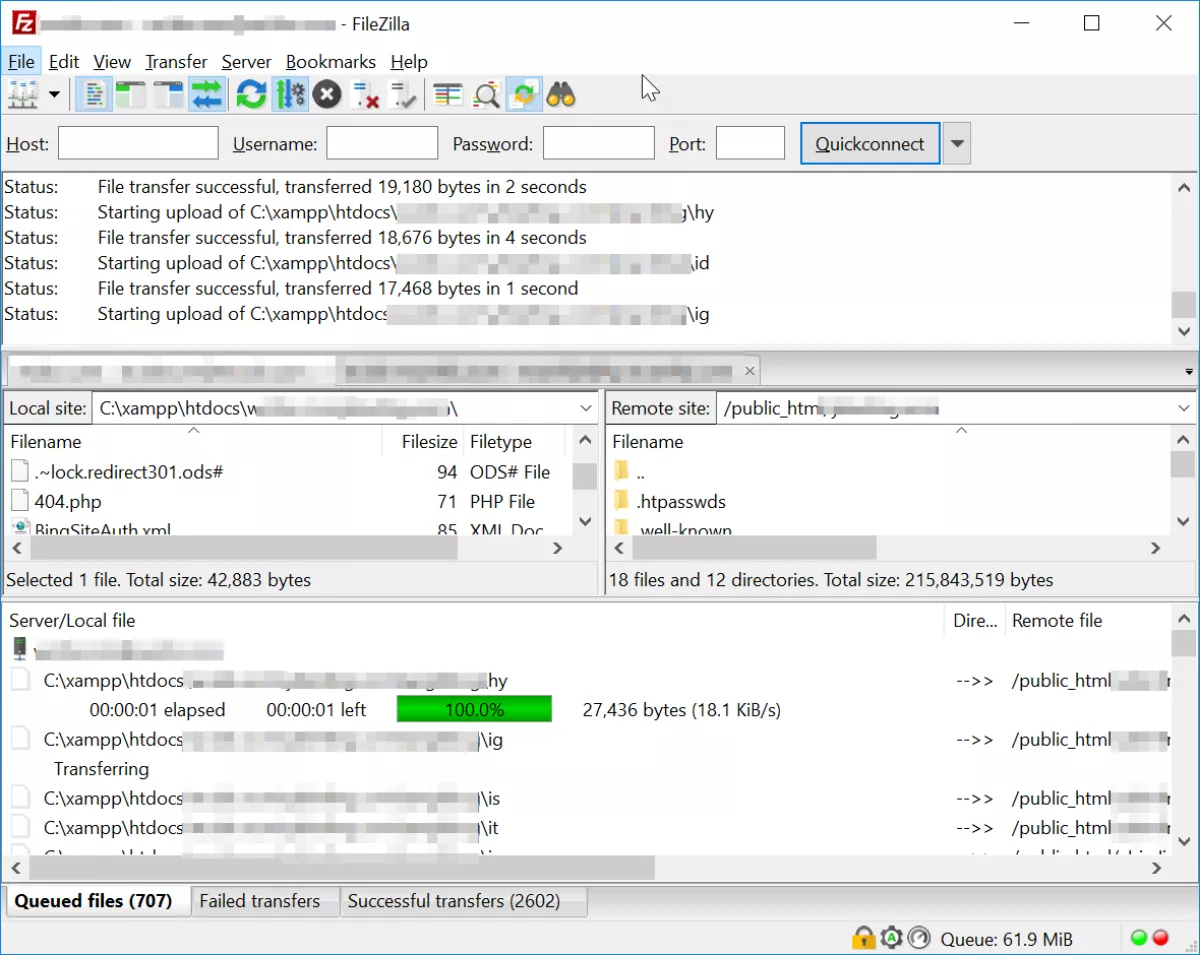Sort local files by Filesize column
The image size is (1200, 955).
click(423, 441)
